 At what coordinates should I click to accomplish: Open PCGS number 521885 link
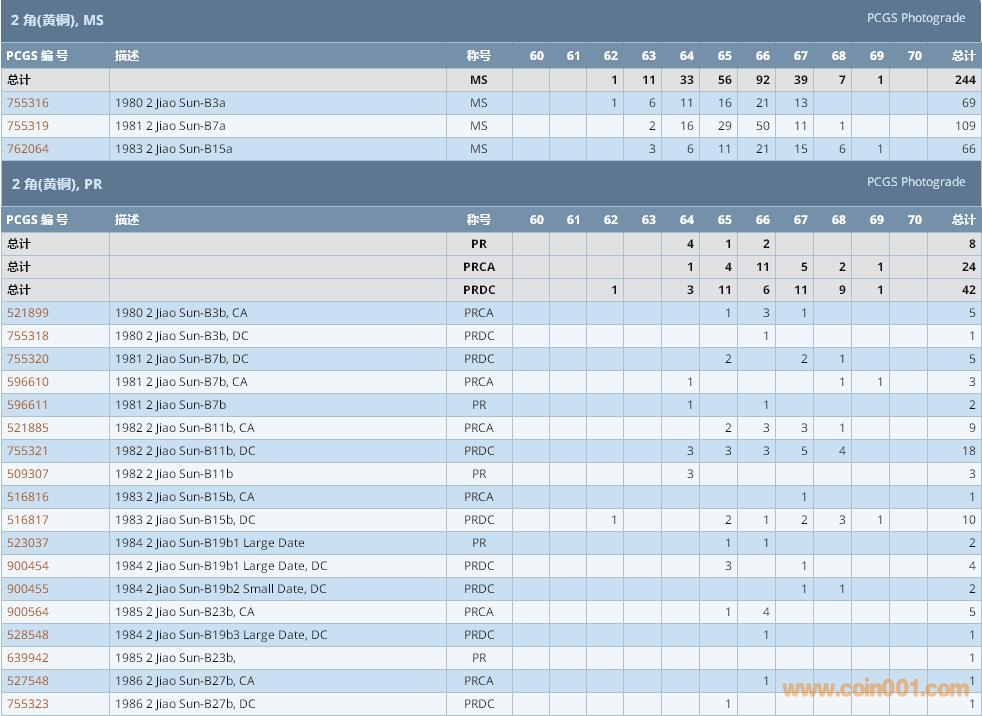tap(28, 428)
